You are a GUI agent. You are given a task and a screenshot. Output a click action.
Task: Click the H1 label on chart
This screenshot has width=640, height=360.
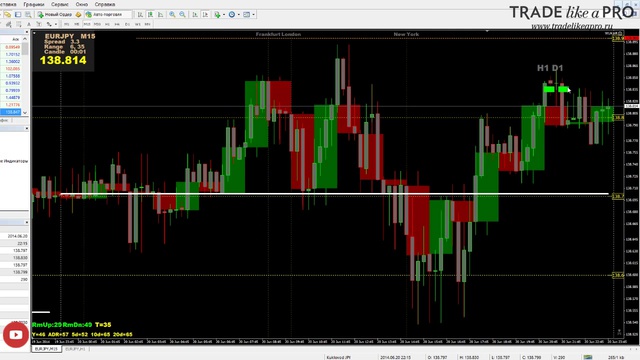point(543,68)
